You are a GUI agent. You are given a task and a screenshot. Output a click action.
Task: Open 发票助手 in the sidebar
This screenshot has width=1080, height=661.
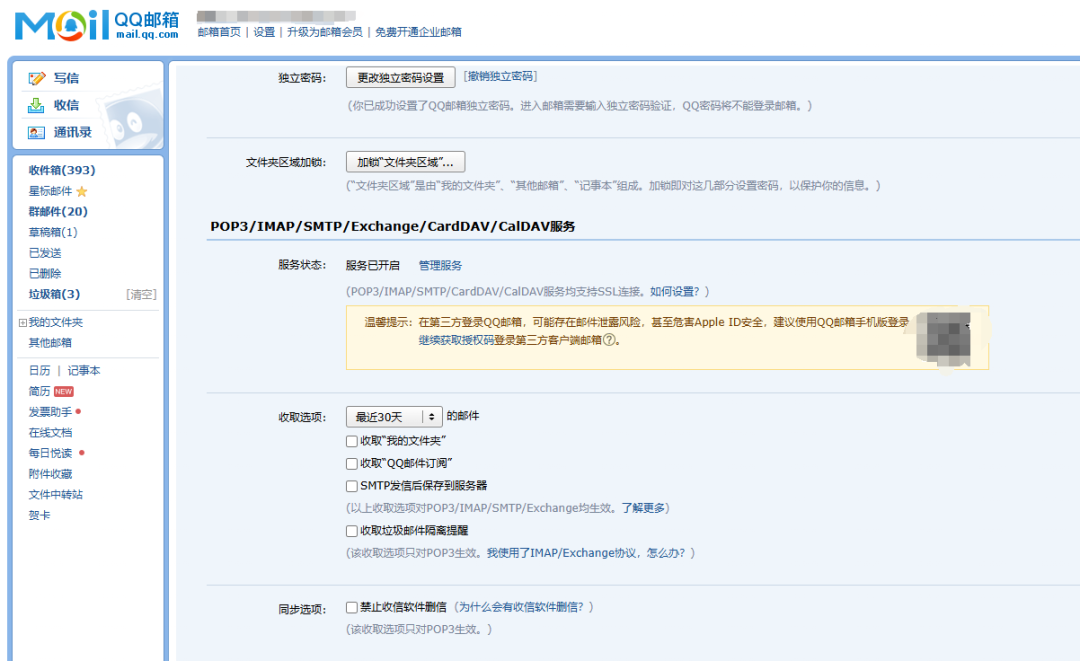click(50, 412)
